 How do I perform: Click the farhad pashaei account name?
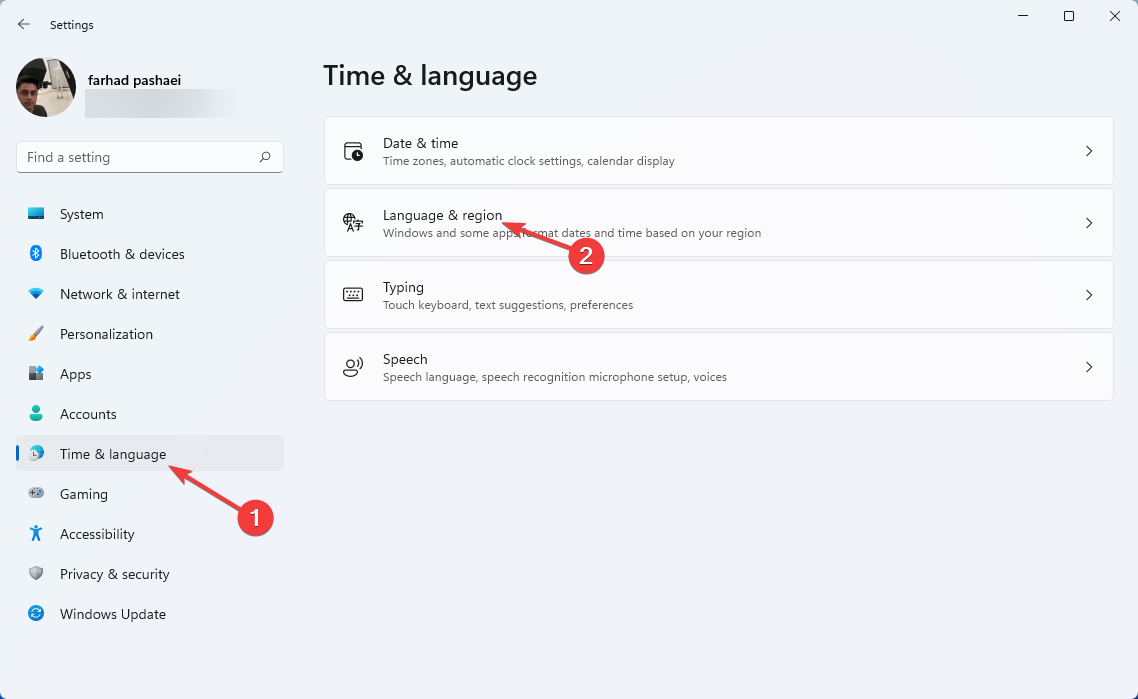(134, 80)
